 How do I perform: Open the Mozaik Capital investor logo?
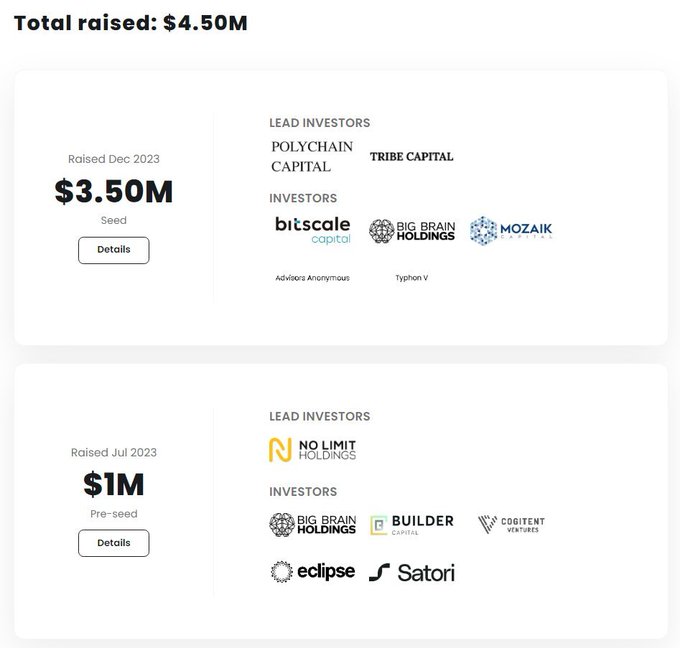pyautogui.click(x=511, y=231)
